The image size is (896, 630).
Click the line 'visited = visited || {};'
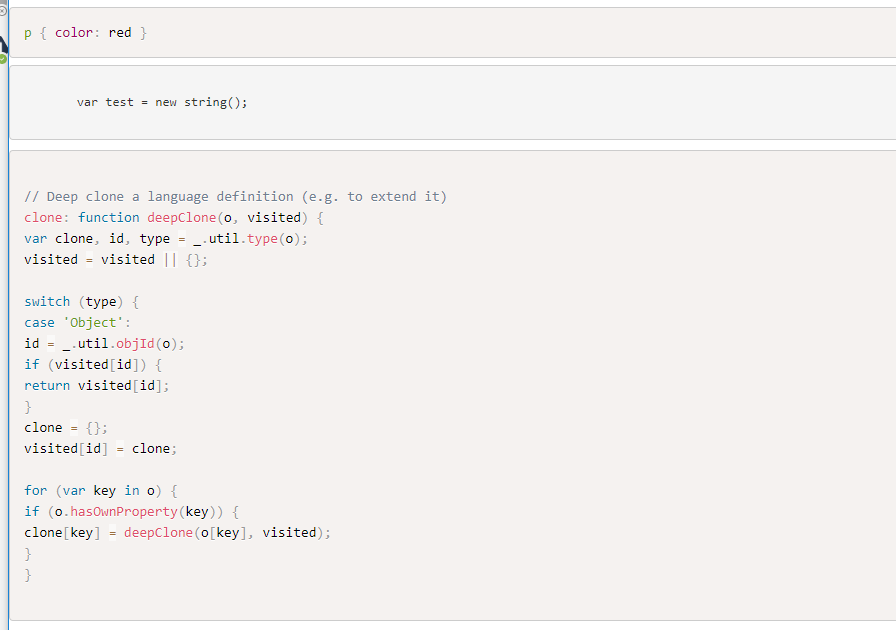116,260
